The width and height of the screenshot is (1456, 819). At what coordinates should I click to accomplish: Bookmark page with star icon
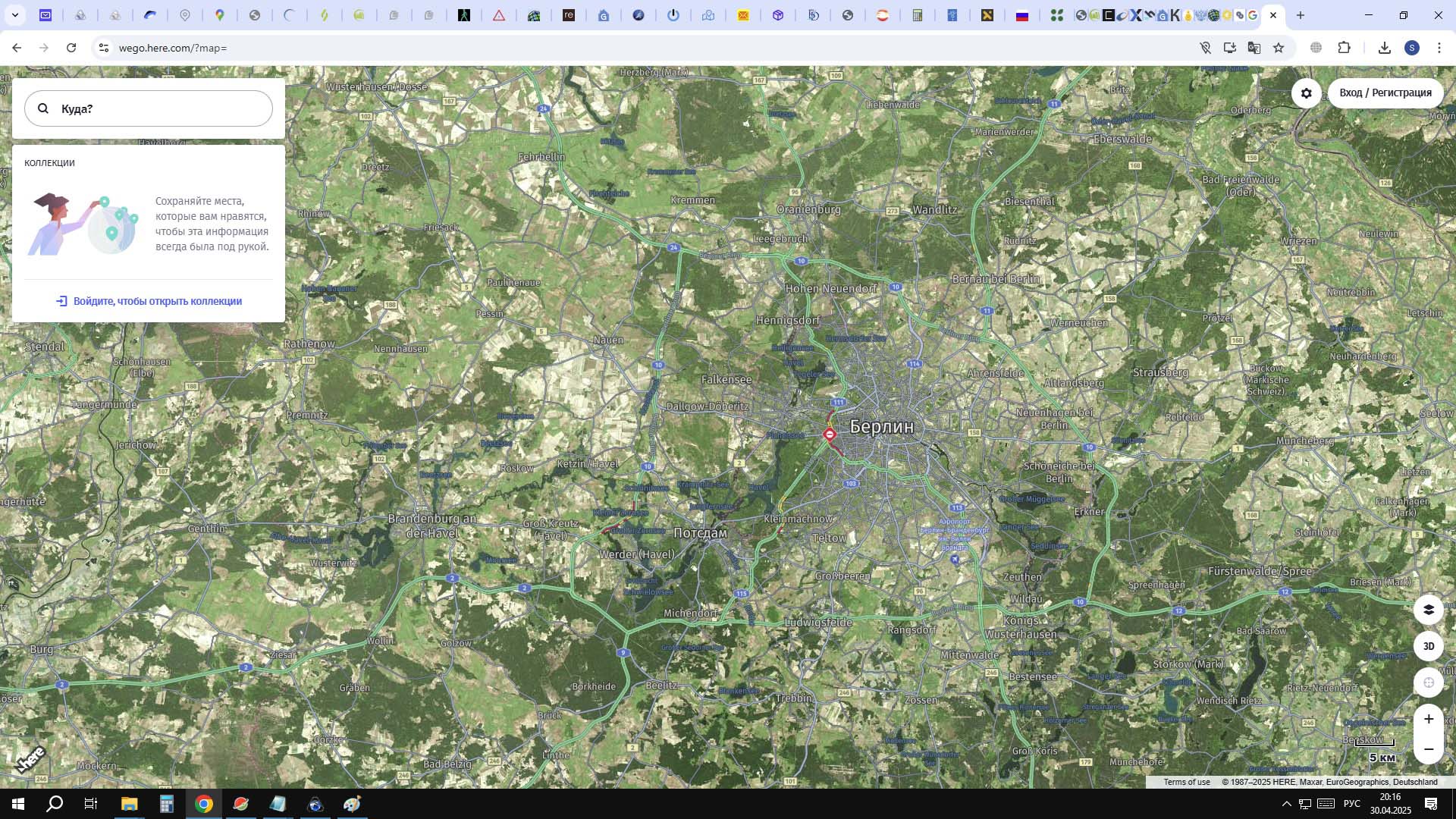click(1279, 48)
